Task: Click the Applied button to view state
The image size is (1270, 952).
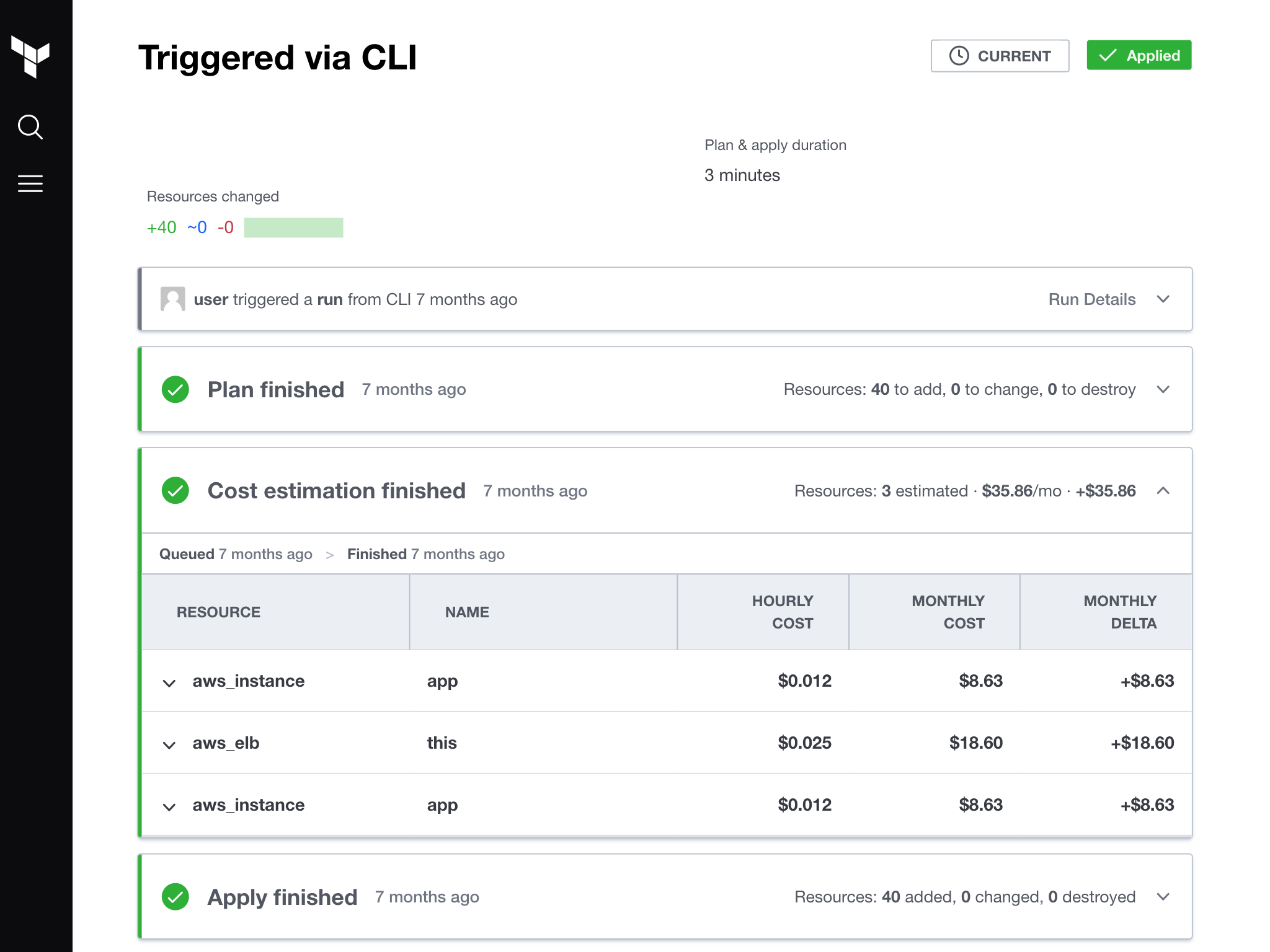Action: tap(1138, 55)
